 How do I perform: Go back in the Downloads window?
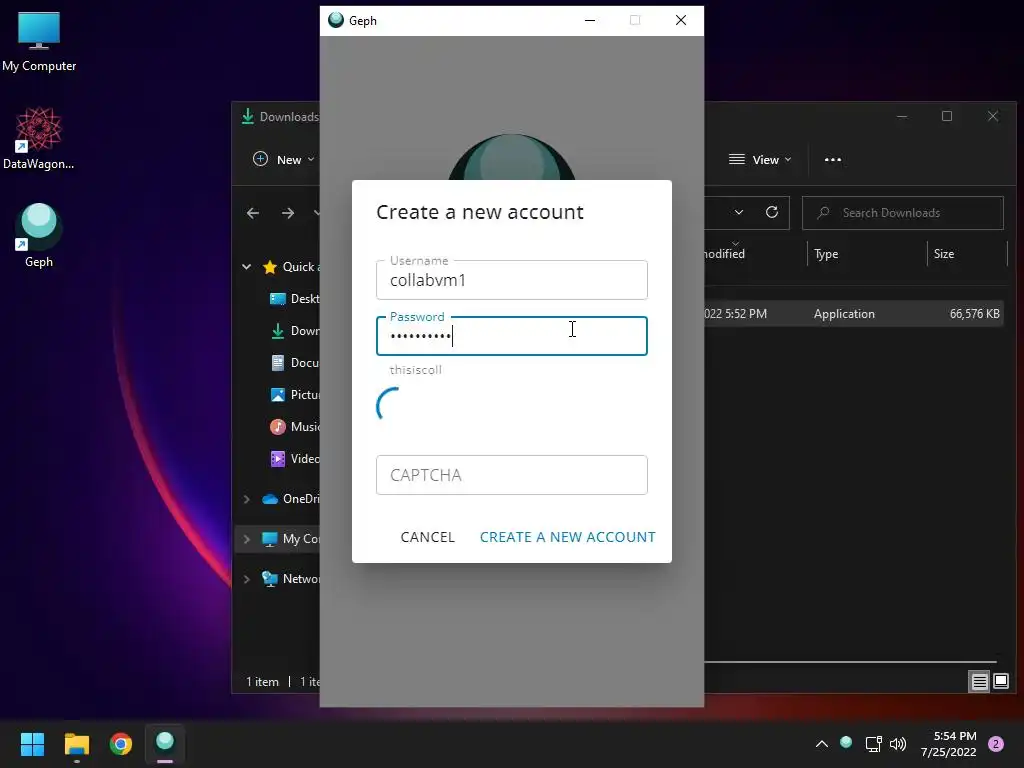tap(253, 213)
